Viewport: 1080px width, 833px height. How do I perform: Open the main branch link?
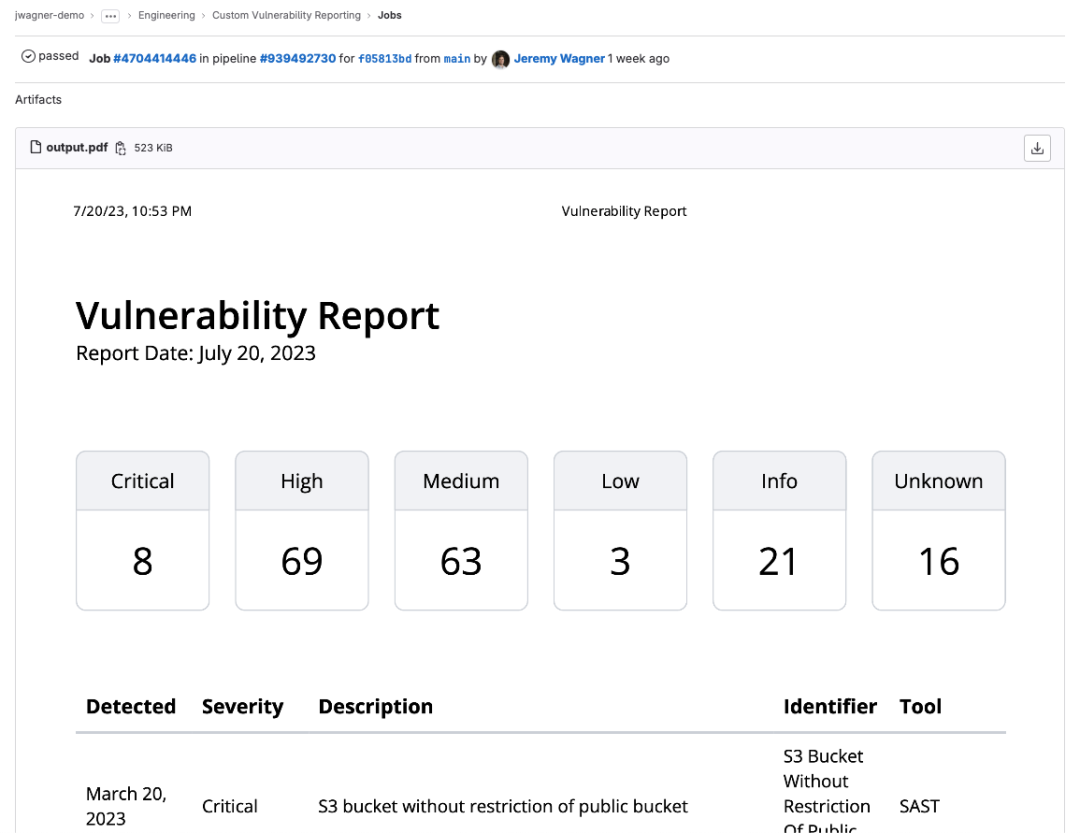tap(457, 58)
